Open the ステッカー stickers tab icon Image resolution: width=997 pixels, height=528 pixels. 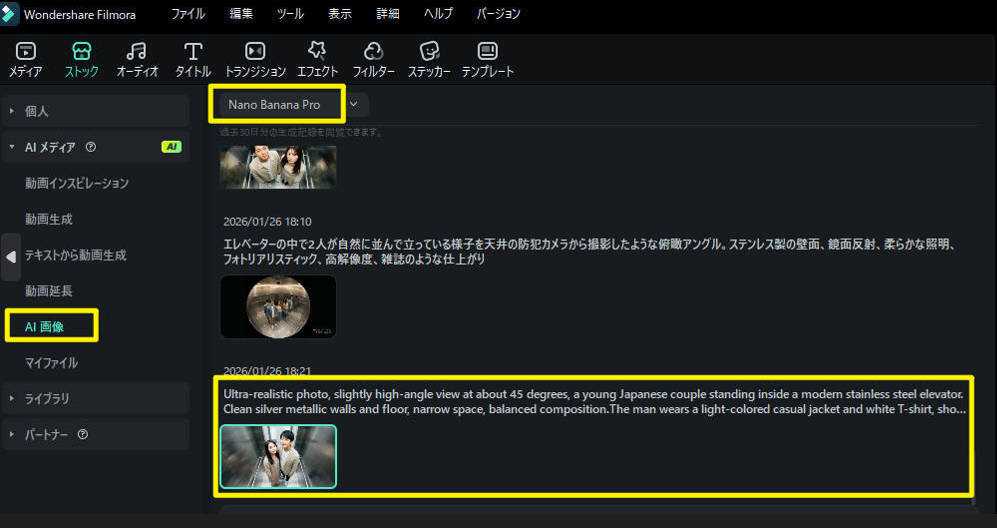click(429, 51)
